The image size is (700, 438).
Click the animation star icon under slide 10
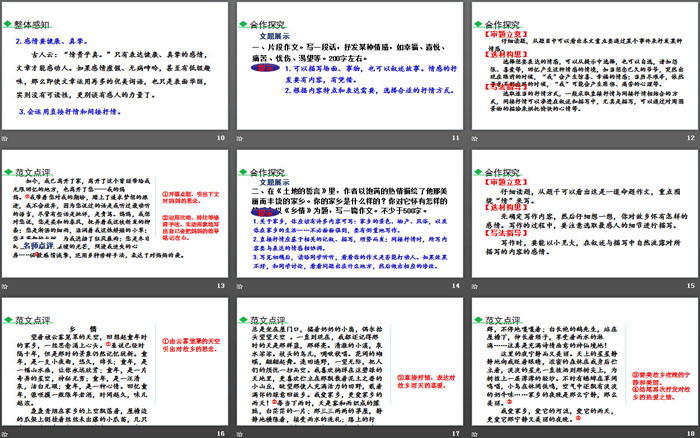(x=5, y=138)
